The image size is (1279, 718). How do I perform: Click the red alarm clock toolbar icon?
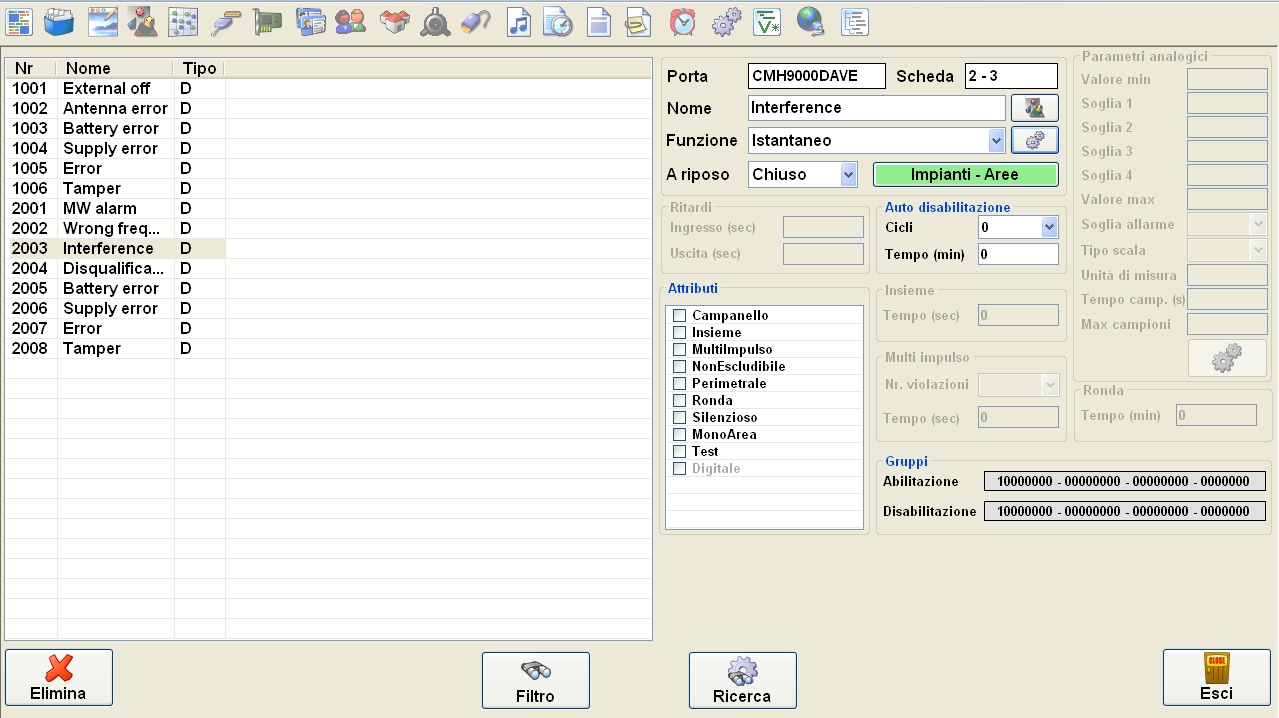683,22
